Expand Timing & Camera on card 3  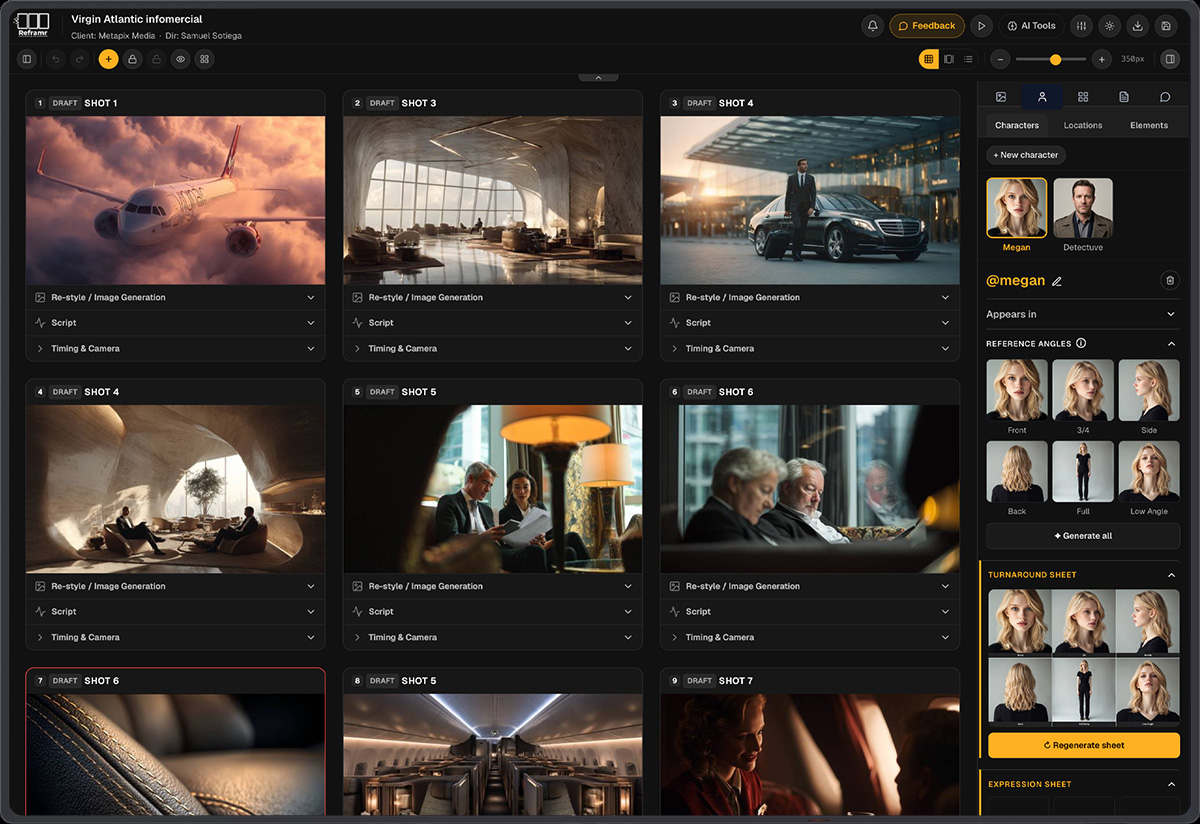(810, 348)
